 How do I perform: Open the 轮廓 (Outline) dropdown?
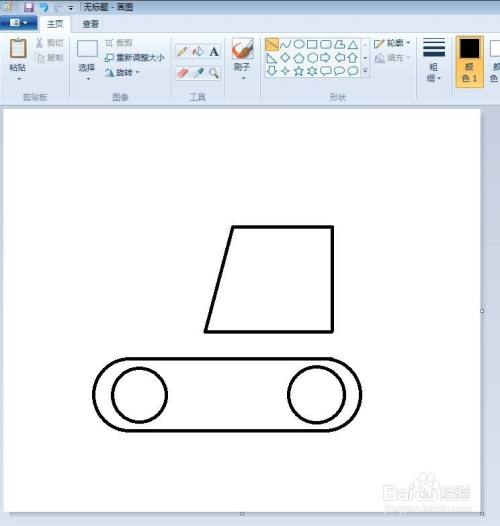coord(392,43)
